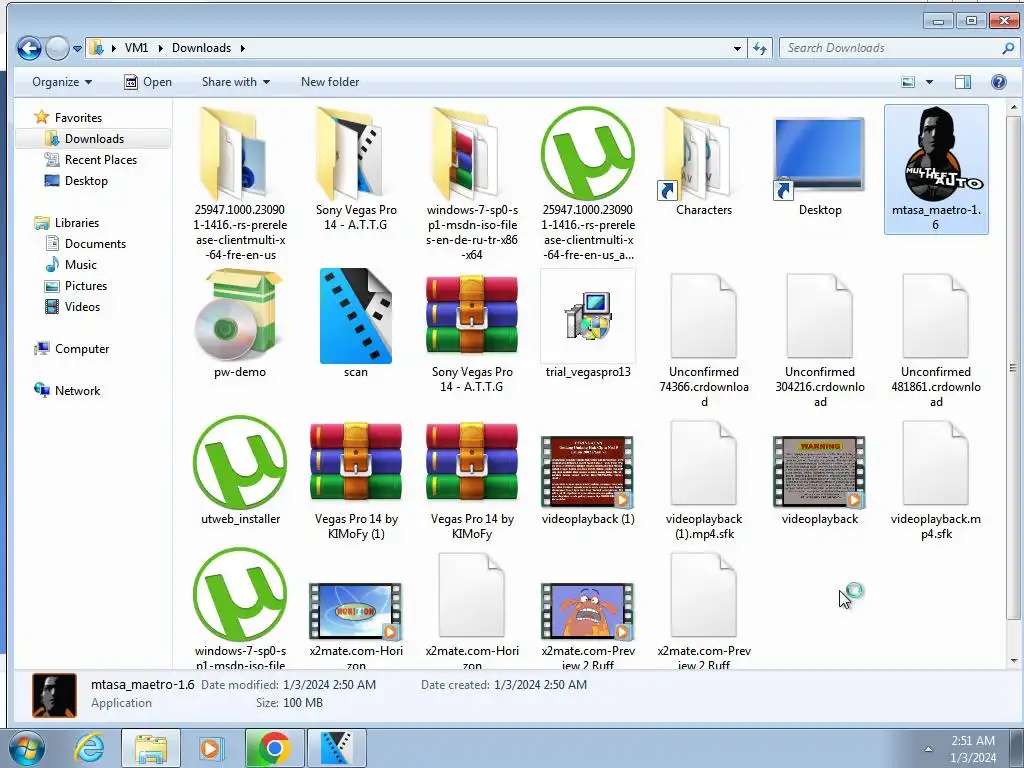Screen dimensions: 1024x768
Task: Click the Open button in the toolbar
Action: (x=148, y=82)
